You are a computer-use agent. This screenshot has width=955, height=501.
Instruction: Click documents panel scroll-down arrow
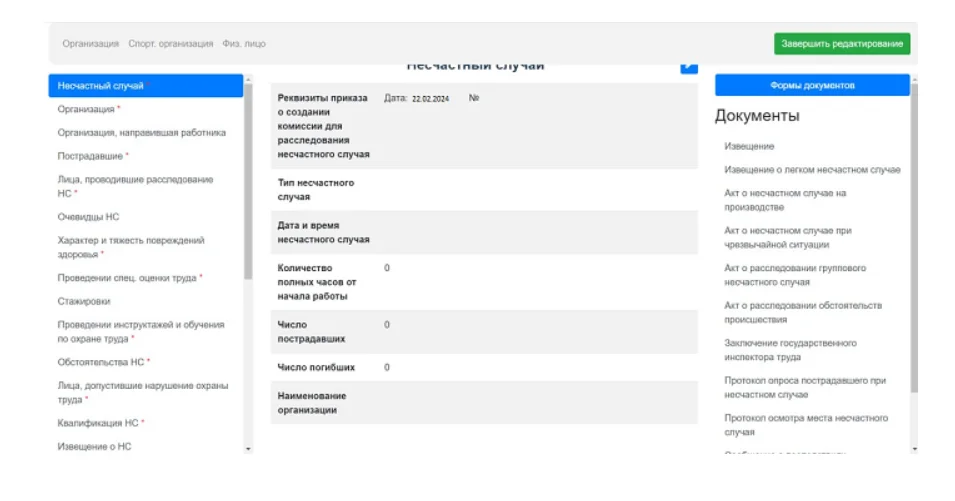(914, 449)
